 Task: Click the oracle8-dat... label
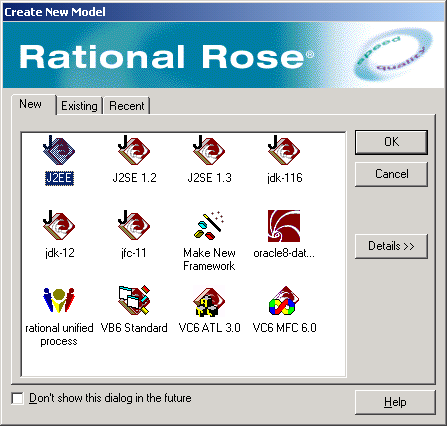pos(284,253)
